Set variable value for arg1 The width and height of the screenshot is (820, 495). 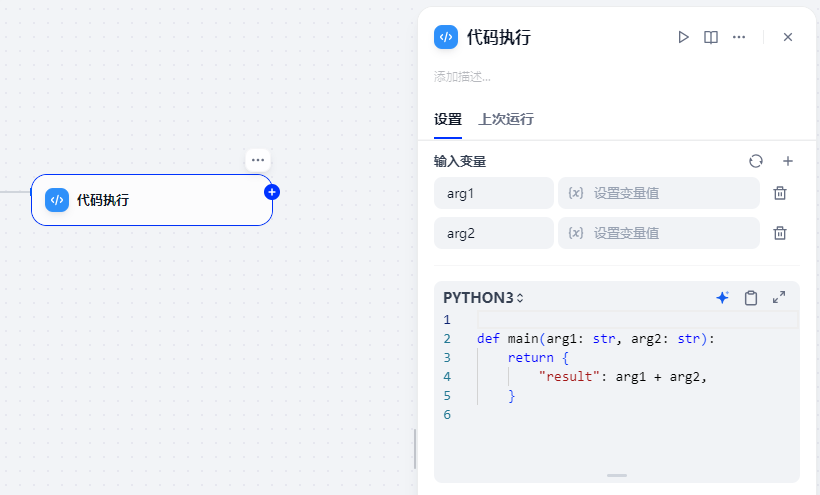point(659,193)
